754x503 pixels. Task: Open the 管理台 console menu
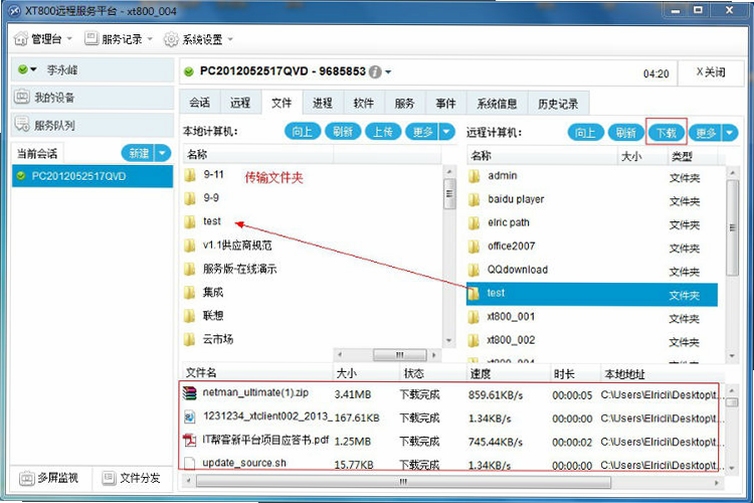[43, 39]
